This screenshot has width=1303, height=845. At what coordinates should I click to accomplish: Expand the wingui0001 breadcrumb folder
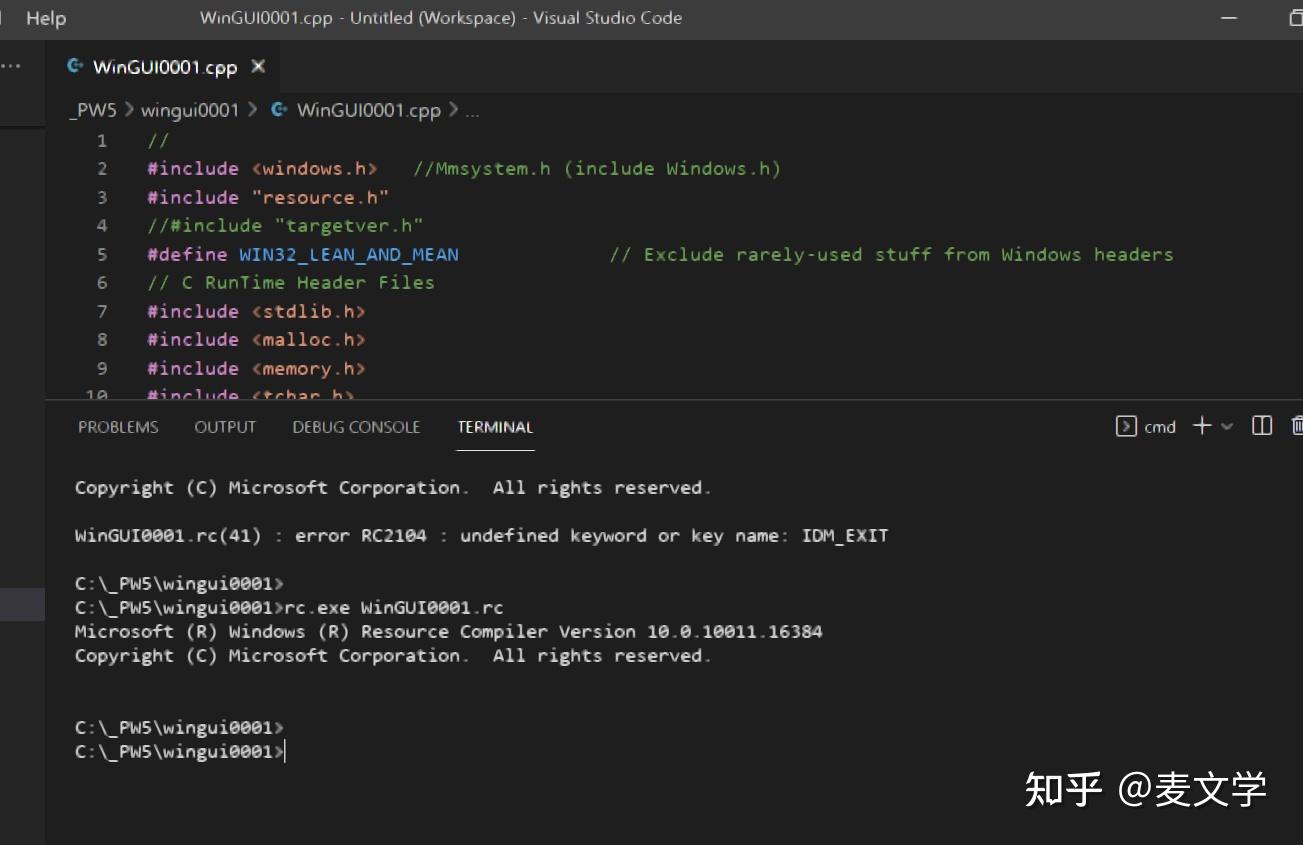[x=188, y=110]
